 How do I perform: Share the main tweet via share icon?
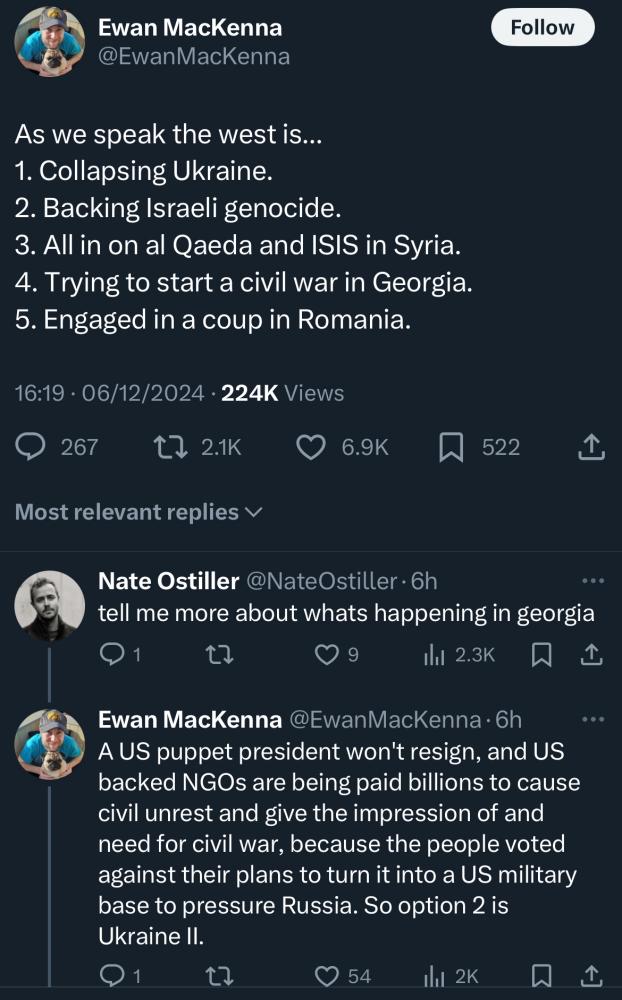coord(592,447)
